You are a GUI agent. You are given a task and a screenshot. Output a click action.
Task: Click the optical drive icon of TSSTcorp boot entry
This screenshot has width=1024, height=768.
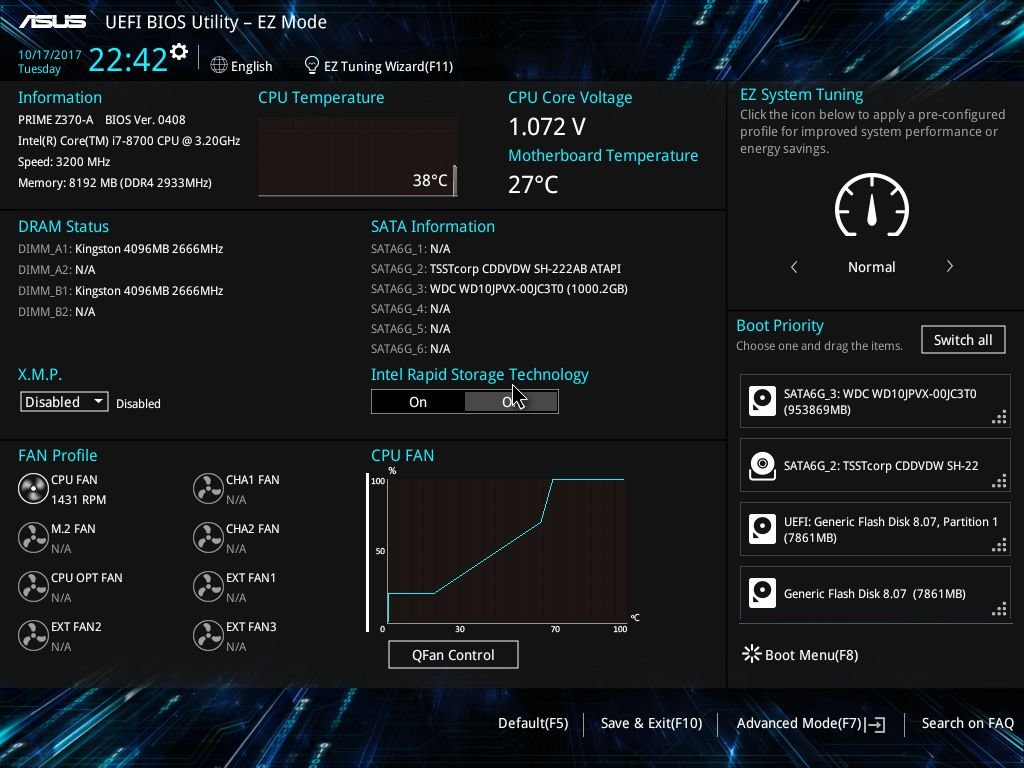click(x=762, y=466)
